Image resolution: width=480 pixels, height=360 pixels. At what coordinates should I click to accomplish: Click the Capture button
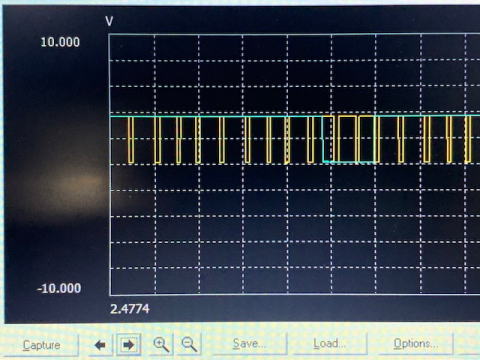coord(41,345)
